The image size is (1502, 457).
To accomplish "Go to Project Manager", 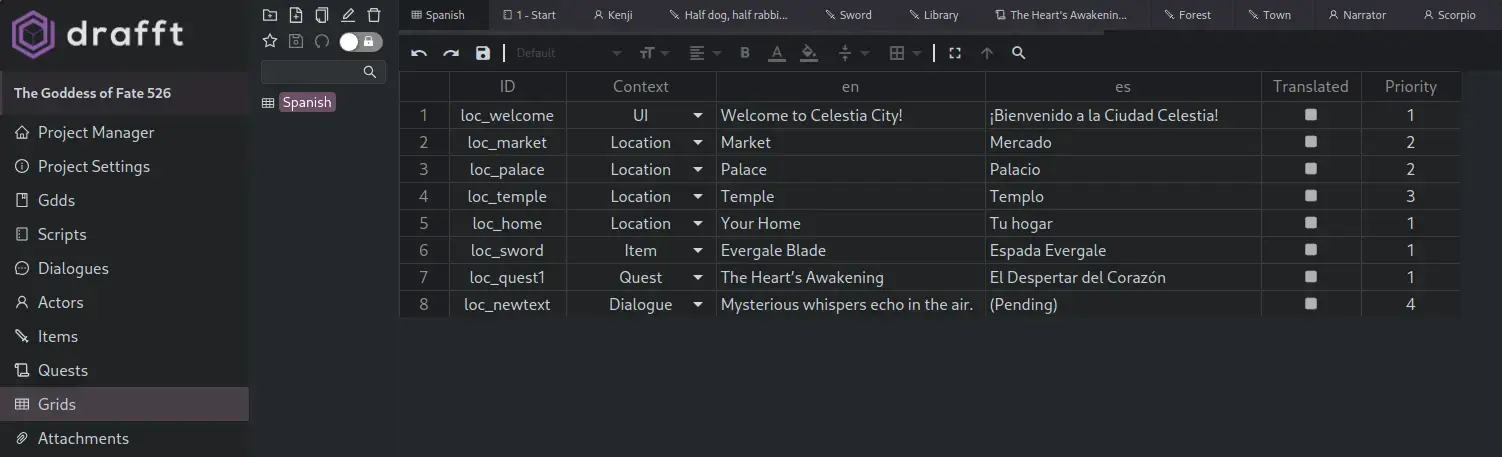I will point(124,132).
